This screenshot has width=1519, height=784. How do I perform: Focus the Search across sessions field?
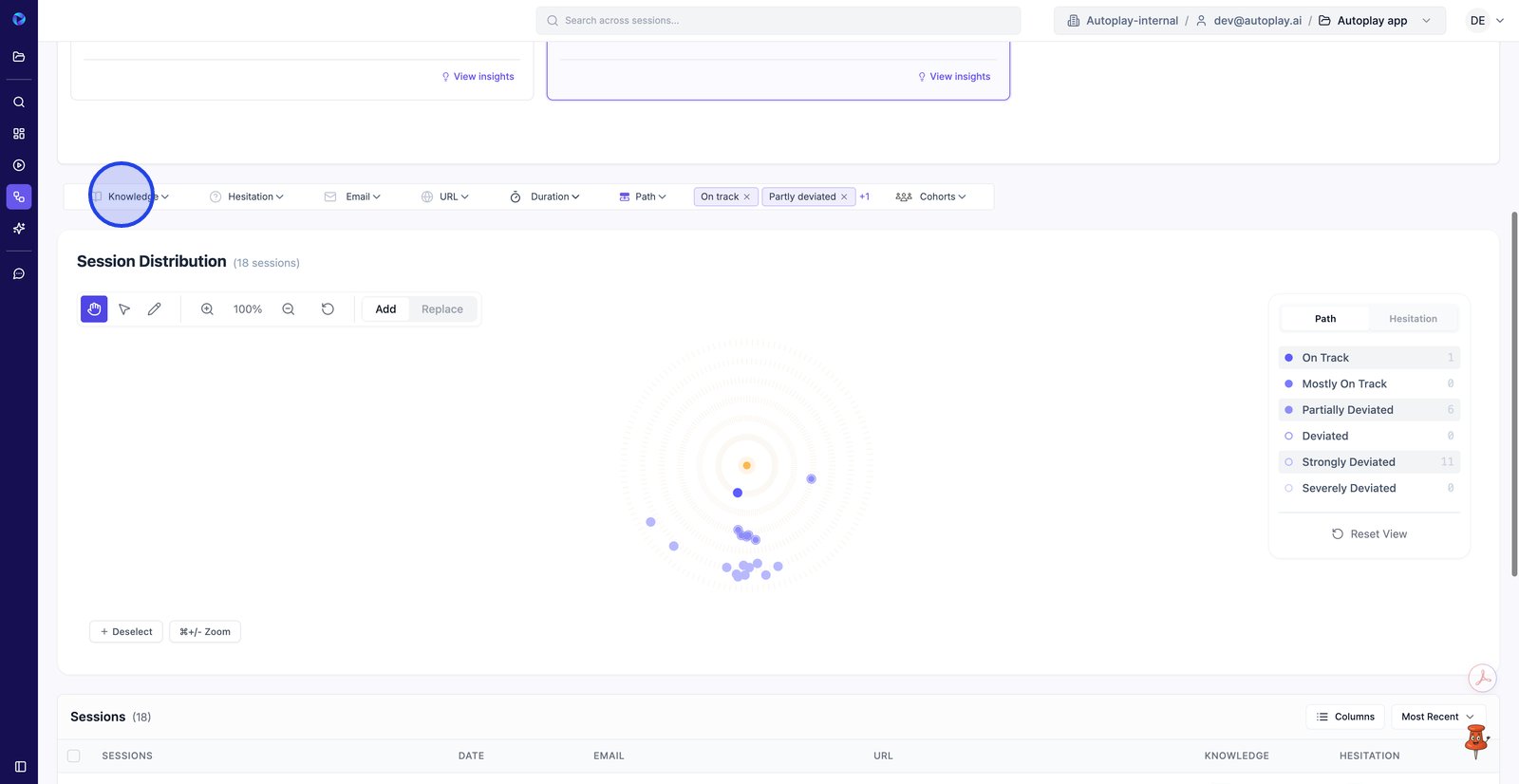tap(778, 21)
